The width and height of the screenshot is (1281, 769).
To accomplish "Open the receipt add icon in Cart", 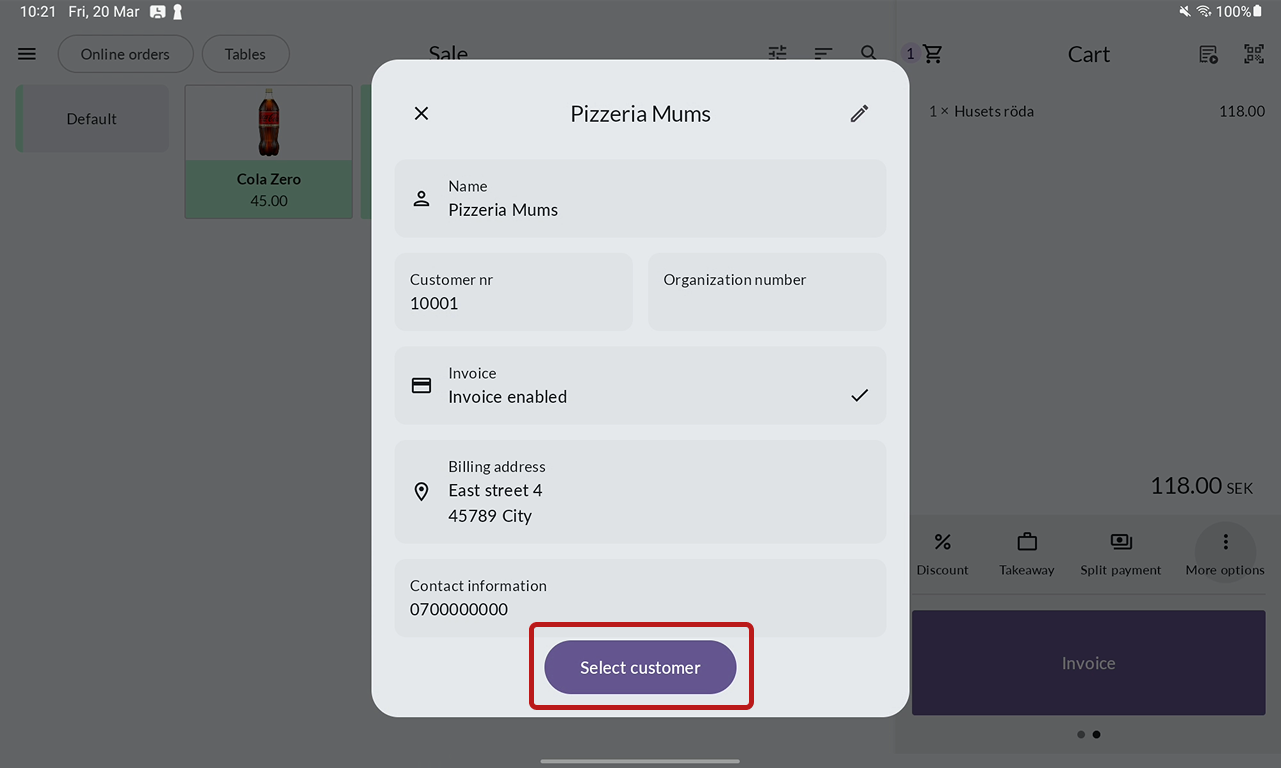I will (1208, 54).
